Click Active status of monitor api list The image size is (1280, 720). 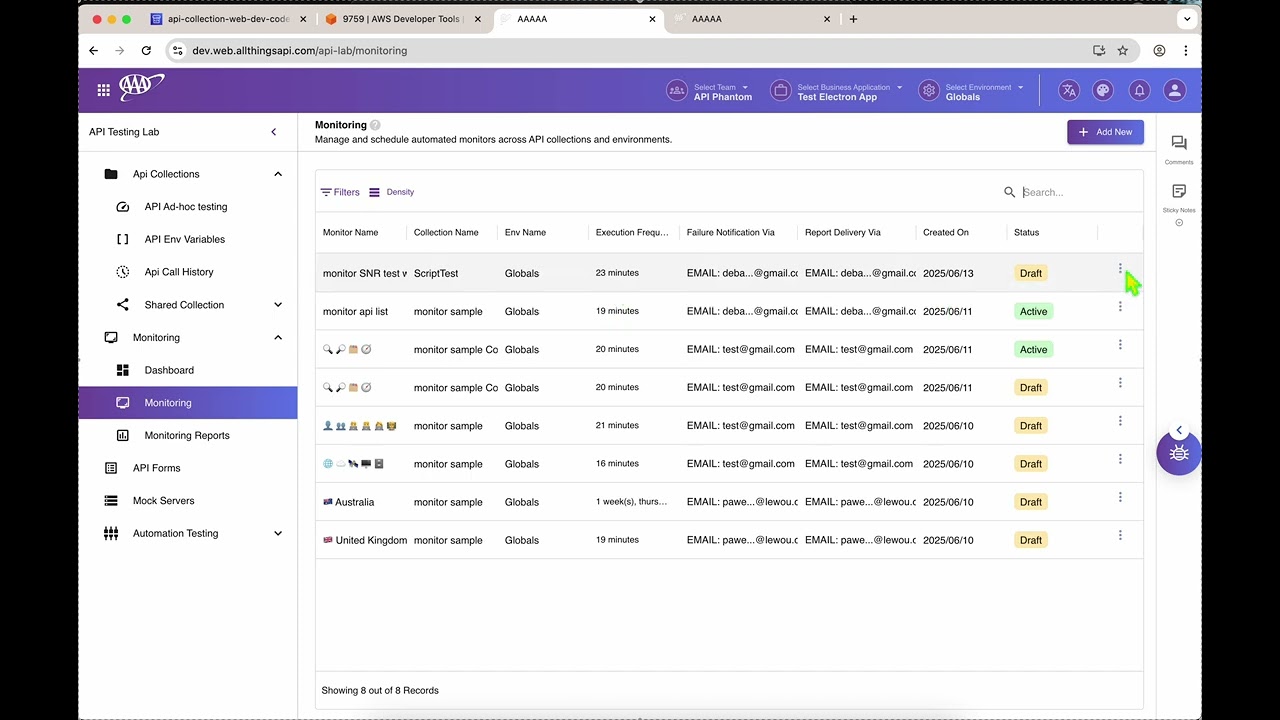(x=1033, y=311)
